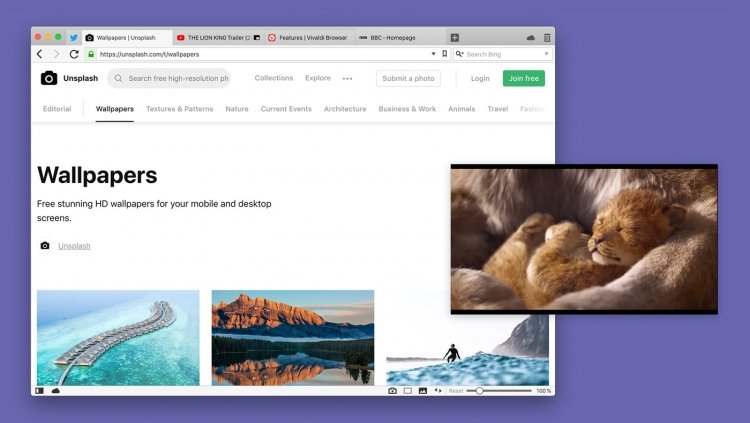Image resolution: width=750 pixels, height=423 pixels.
Task: Open new tab with plus icon
Action: (x=455, y=37)
